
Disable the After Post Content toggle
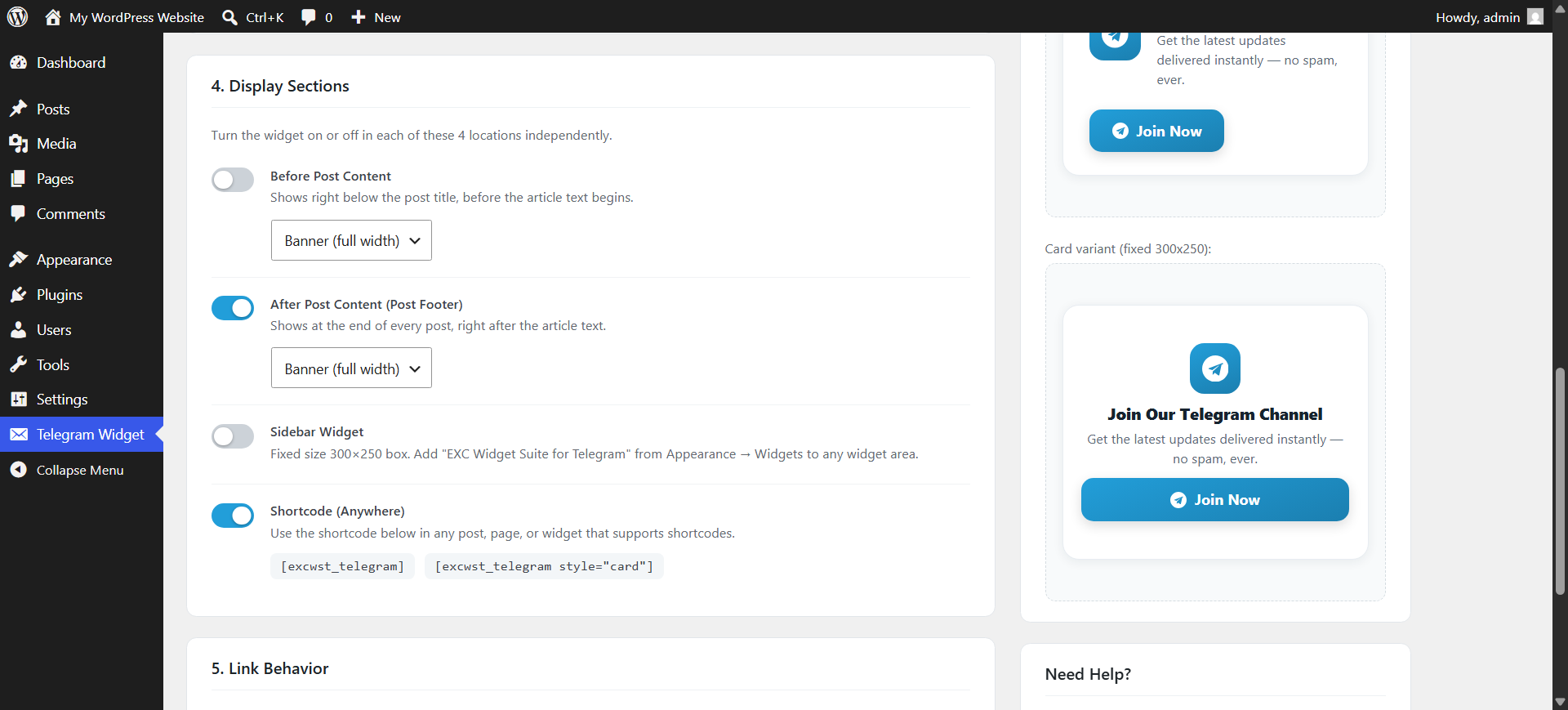coord(233,308)
